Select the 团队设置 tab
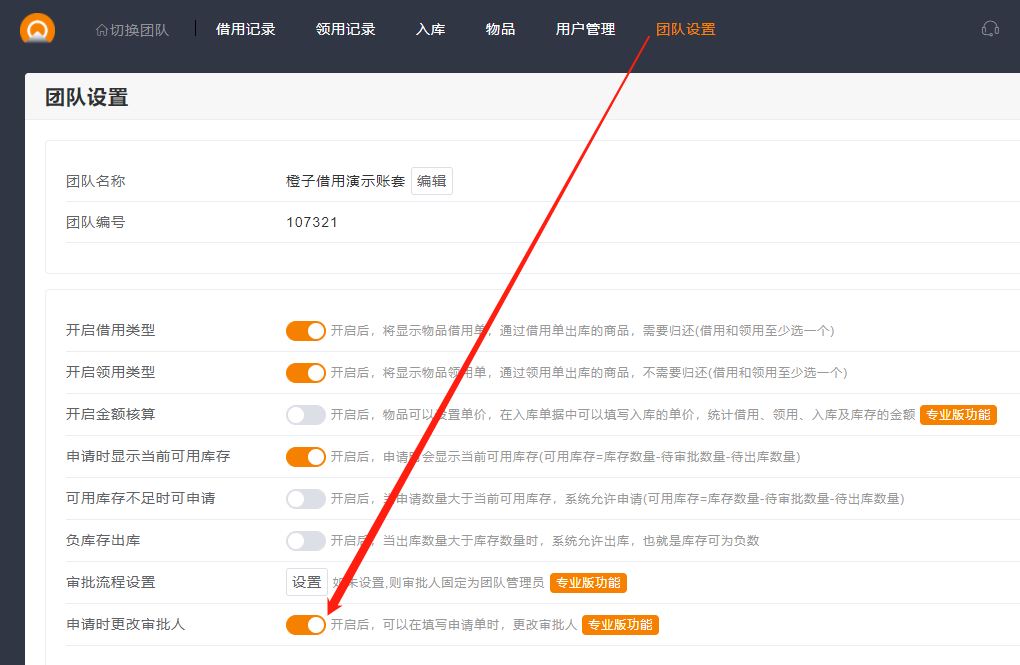The image size is (1020, 665). tap(685, 29)
